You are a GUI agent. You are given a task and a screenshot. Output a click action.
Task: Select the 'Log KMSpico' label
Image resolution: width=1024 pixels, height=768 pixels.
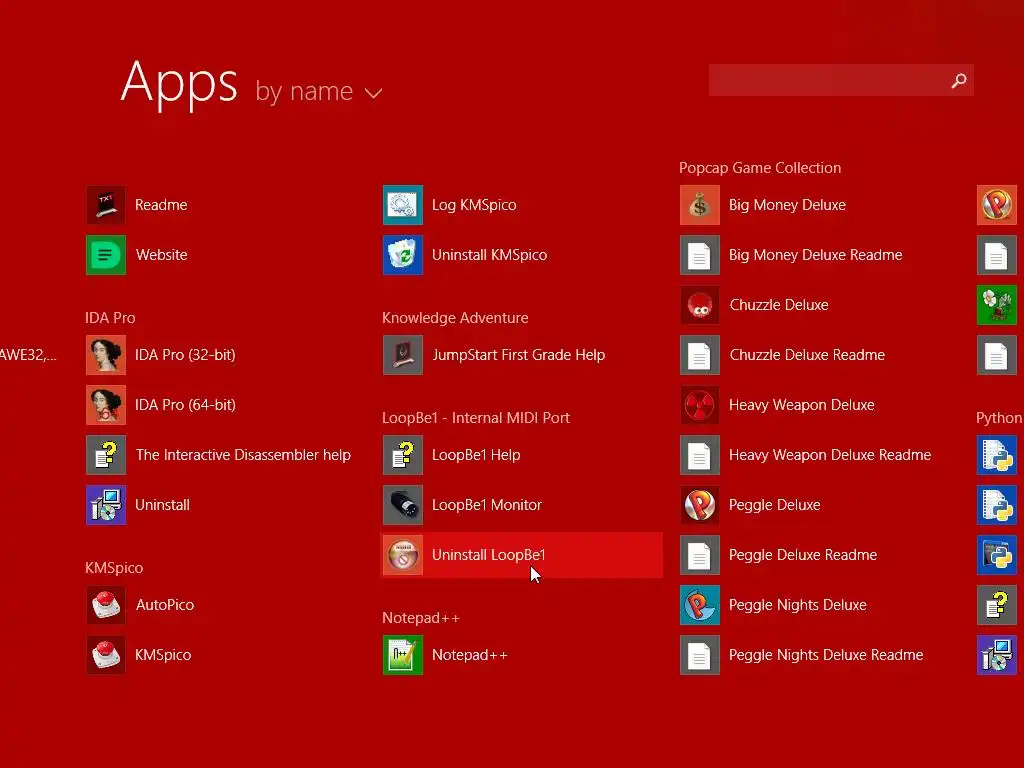[474, 205]
